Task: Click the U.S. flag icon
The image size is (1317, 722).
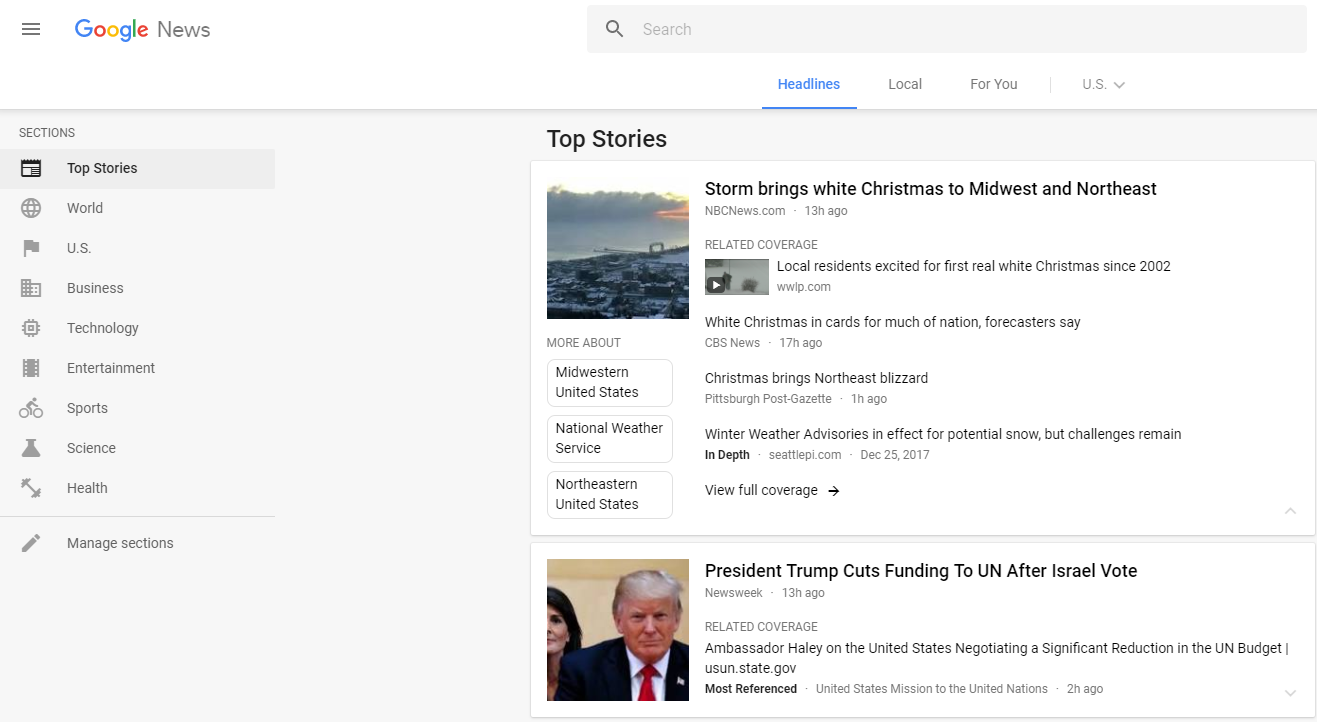Action: 31,248
